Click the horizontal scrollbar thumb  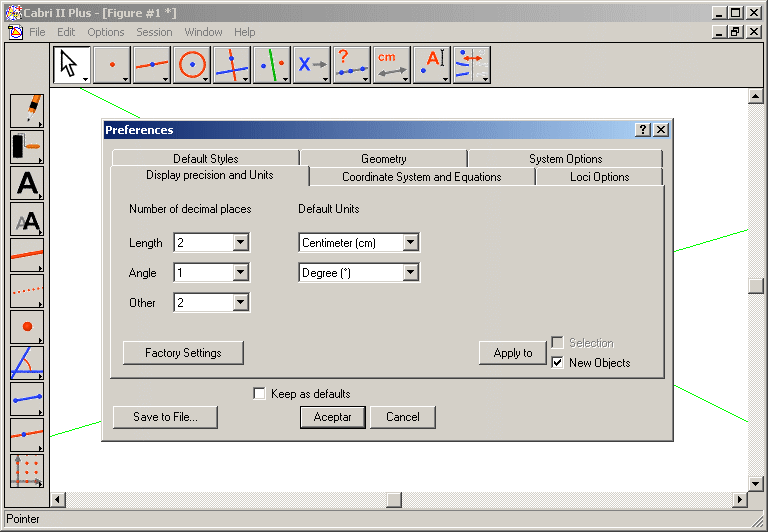tap(394, 500)
